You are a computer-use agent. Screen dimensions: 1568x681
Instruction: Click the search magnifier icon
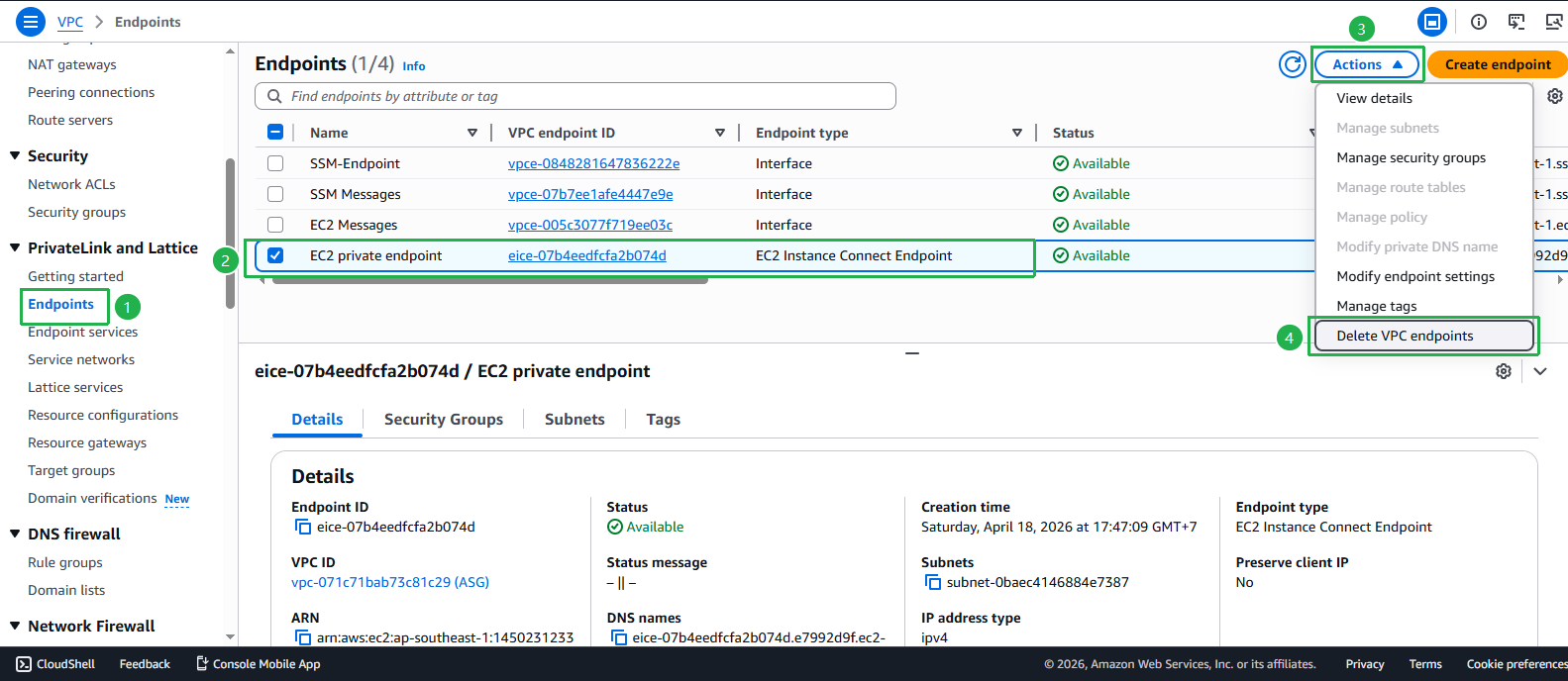273,96
